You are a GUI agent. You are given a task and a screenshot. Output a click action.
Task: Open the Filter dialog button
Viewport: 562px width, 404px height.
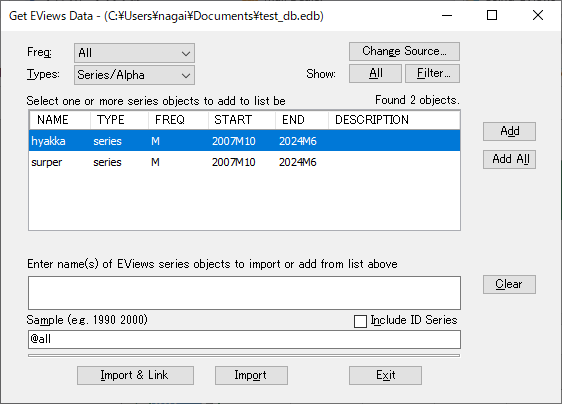click(433, 73)
